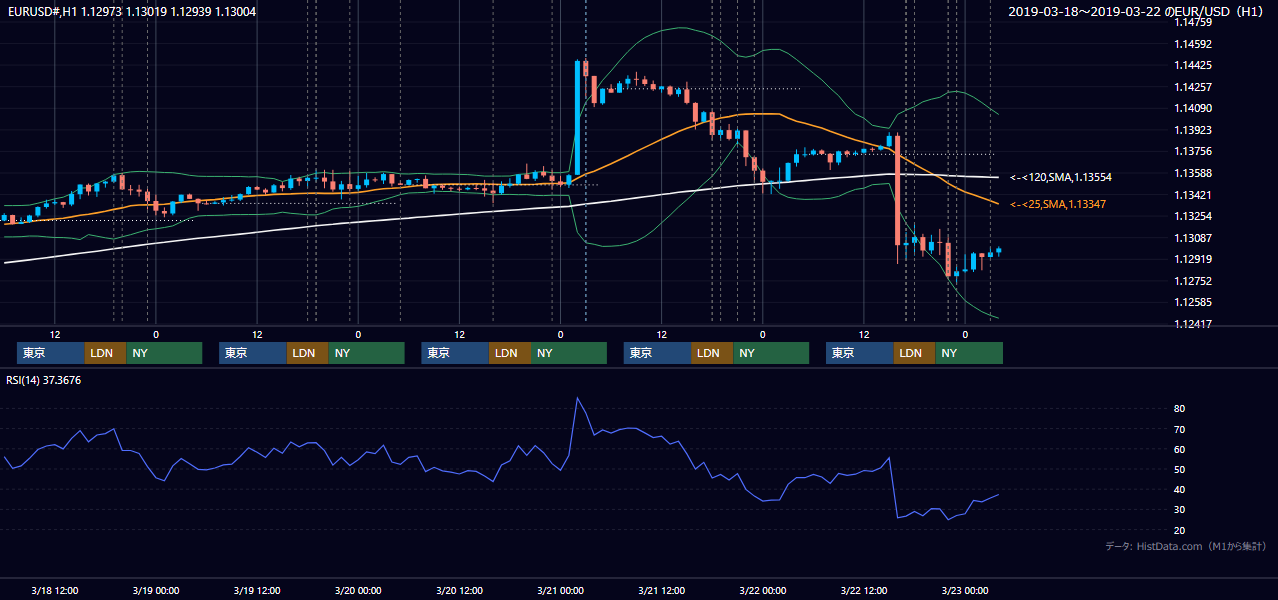Screen dimensions: 1278x600
Task: Click price axis label 1.13421
Action: tap(1192, 195)
